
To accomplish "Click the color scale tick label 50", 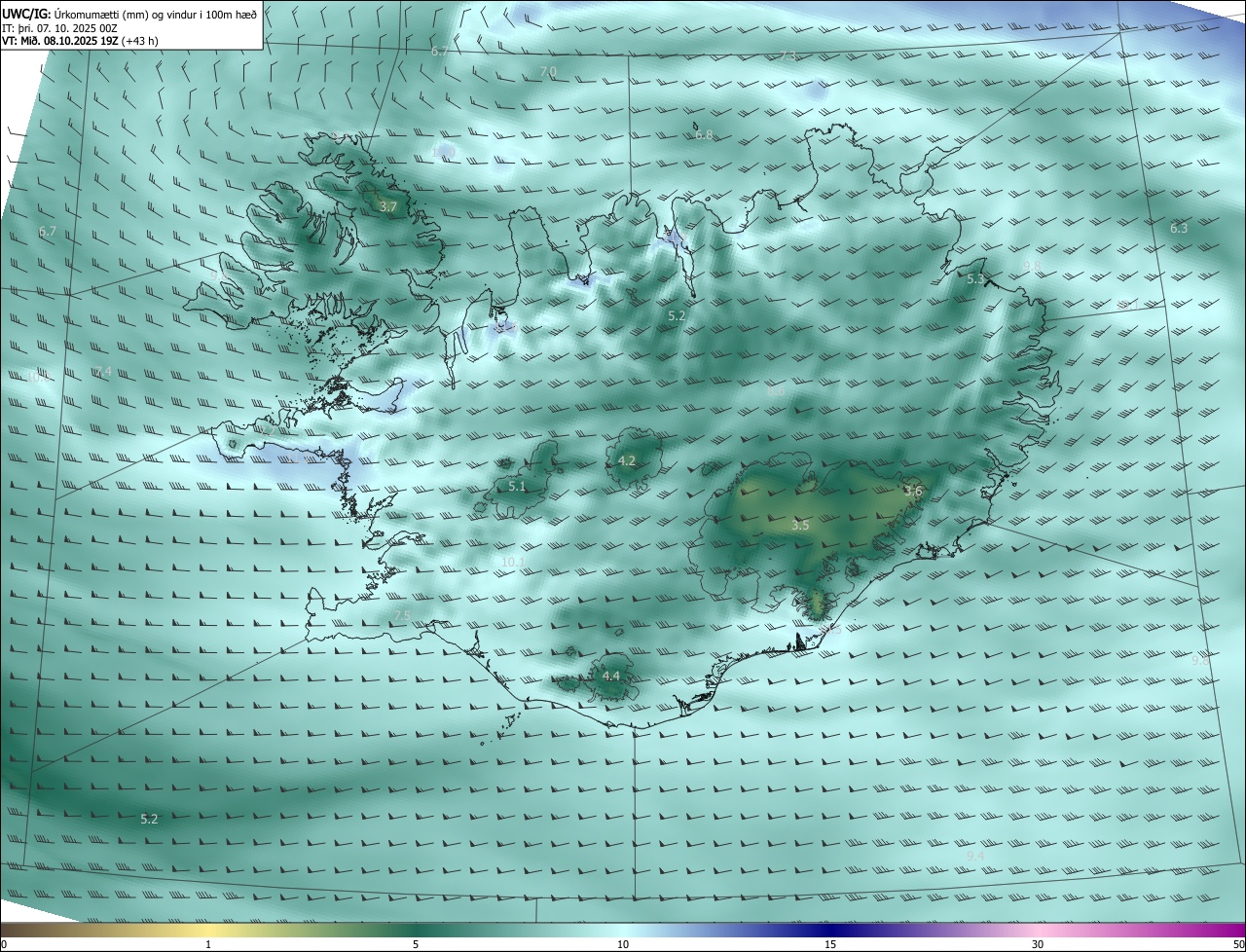I will (1238, 944).
